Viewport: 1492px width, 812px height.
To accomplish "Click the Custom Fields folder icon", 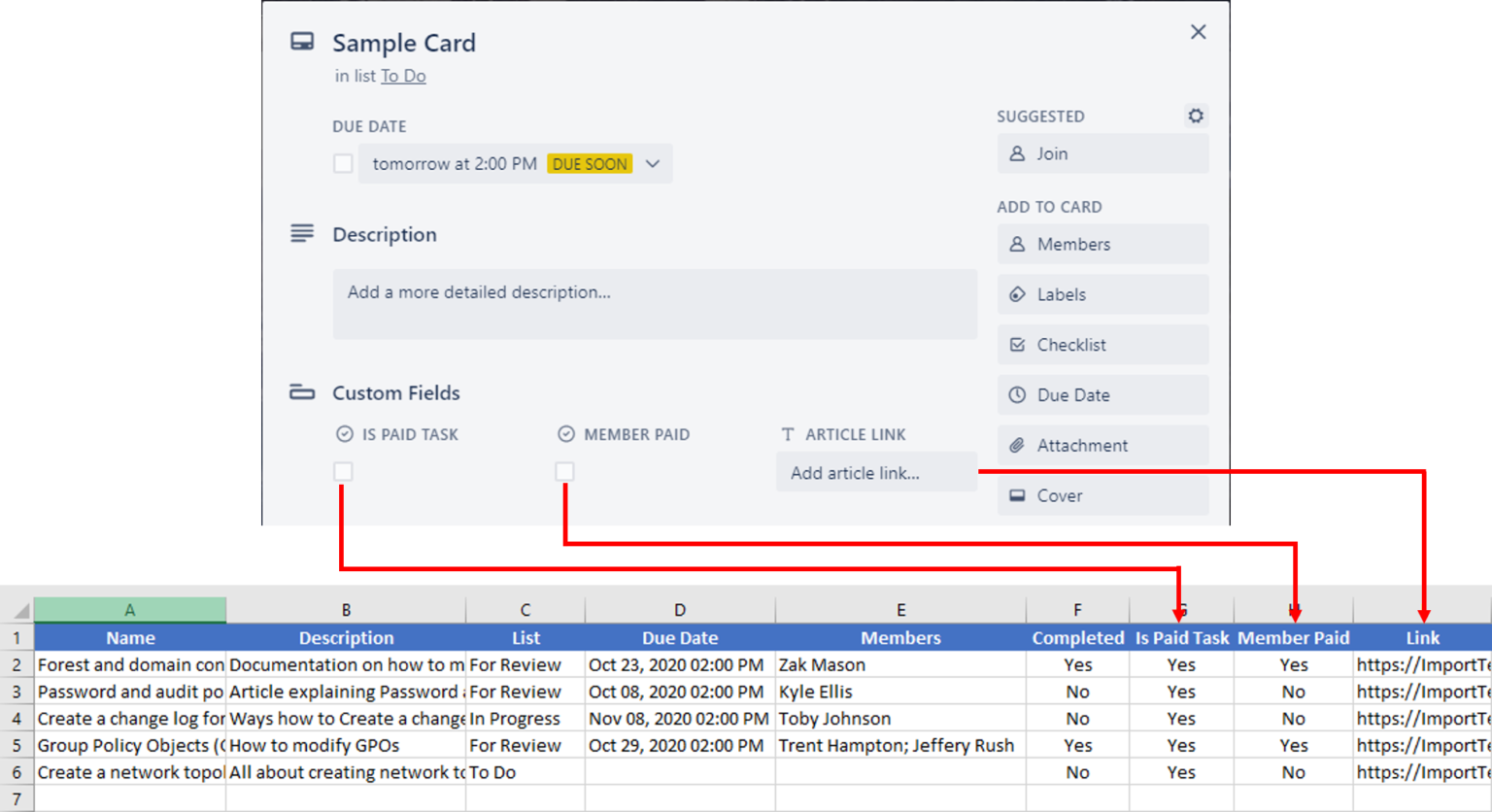I will 301,391.
